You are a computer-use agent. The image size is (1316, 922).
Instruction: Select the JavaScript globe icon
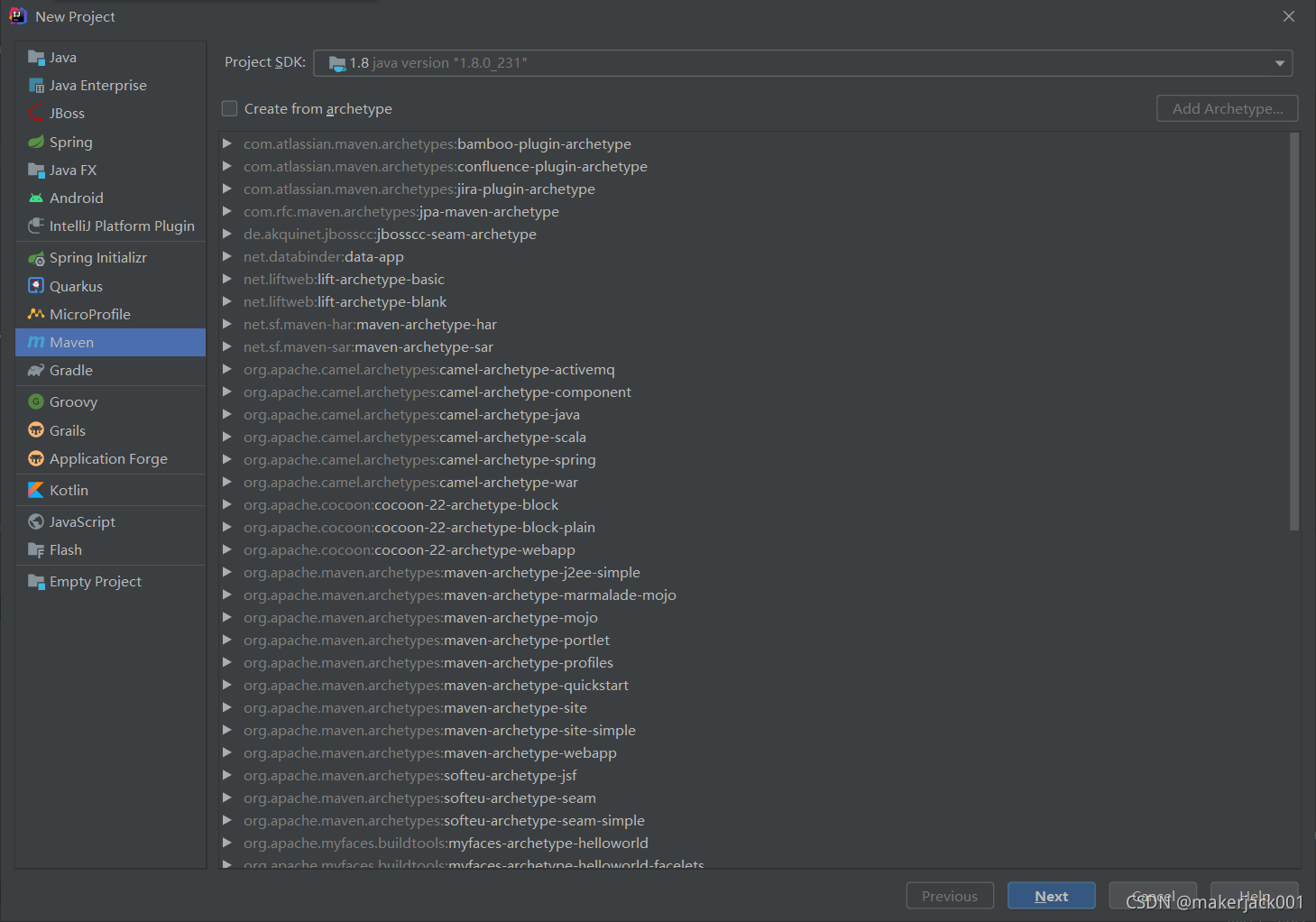coord(36,521)
